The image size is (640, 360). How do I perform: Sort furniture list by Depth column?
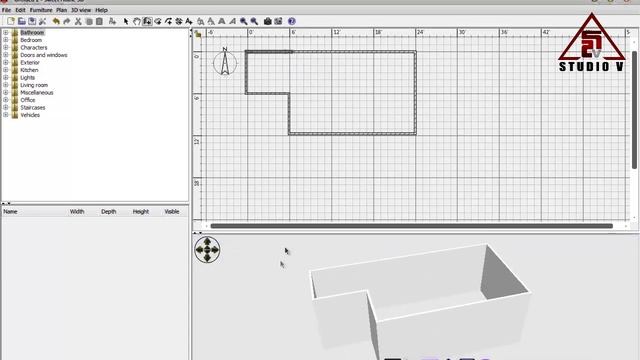click(x=109, y=211)
